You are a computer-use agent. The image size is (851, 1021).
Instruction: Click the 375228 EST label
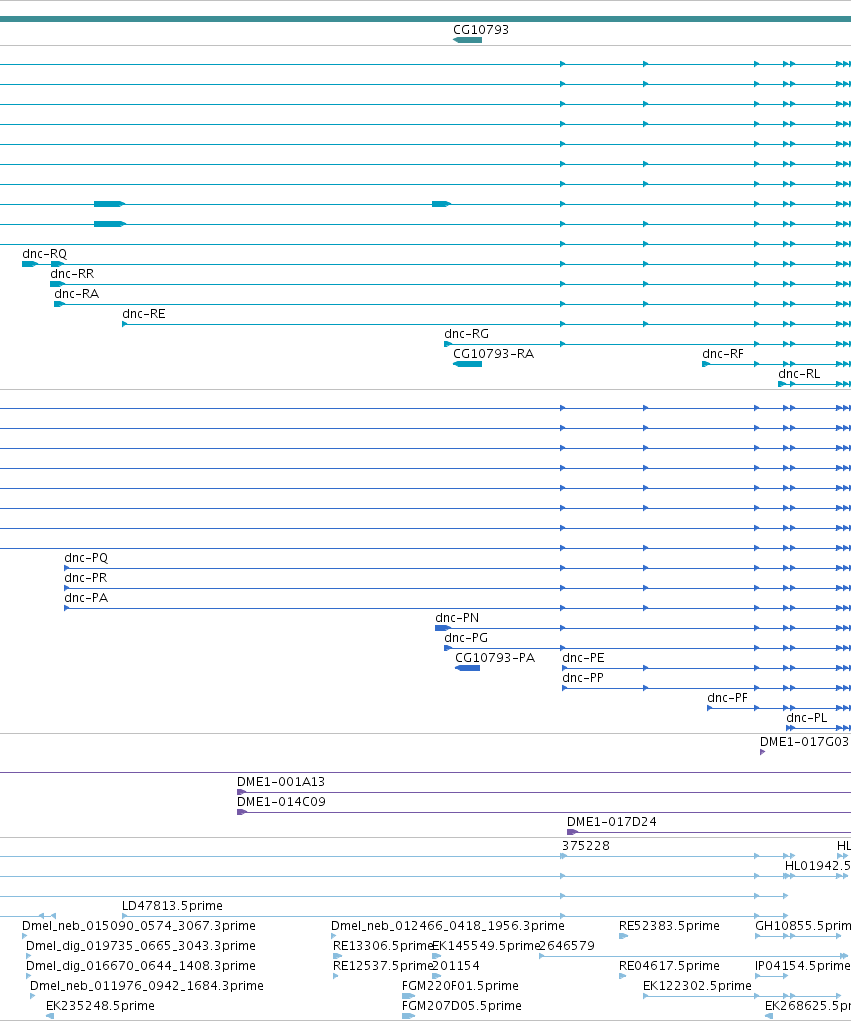click(586, 846)
